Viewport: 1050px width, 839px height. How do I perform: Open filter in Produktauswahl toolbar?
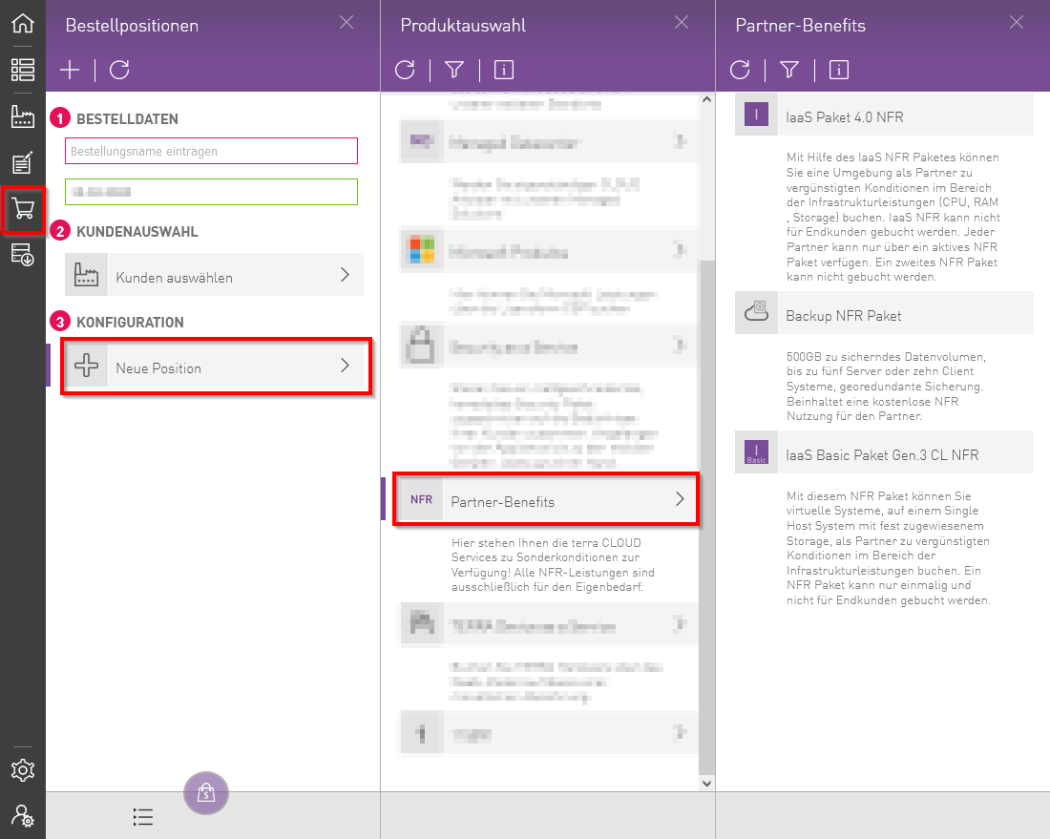[454, 69]
